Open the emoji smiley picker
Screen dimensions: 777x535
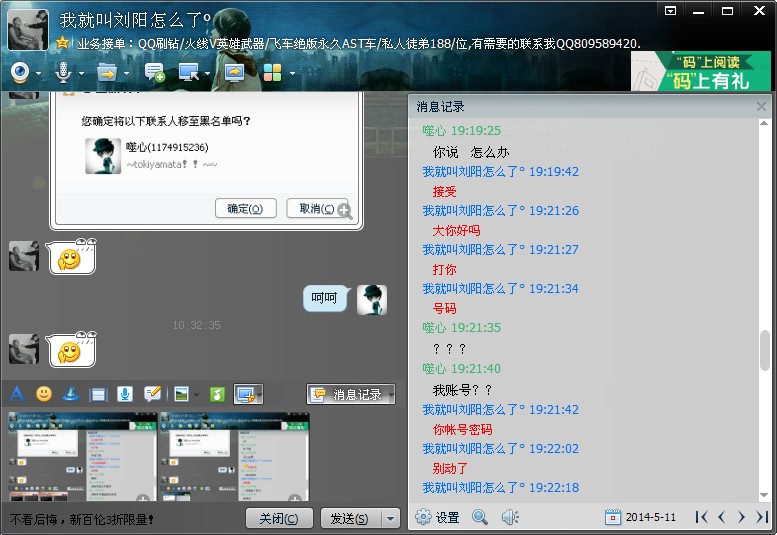point(44,394)
